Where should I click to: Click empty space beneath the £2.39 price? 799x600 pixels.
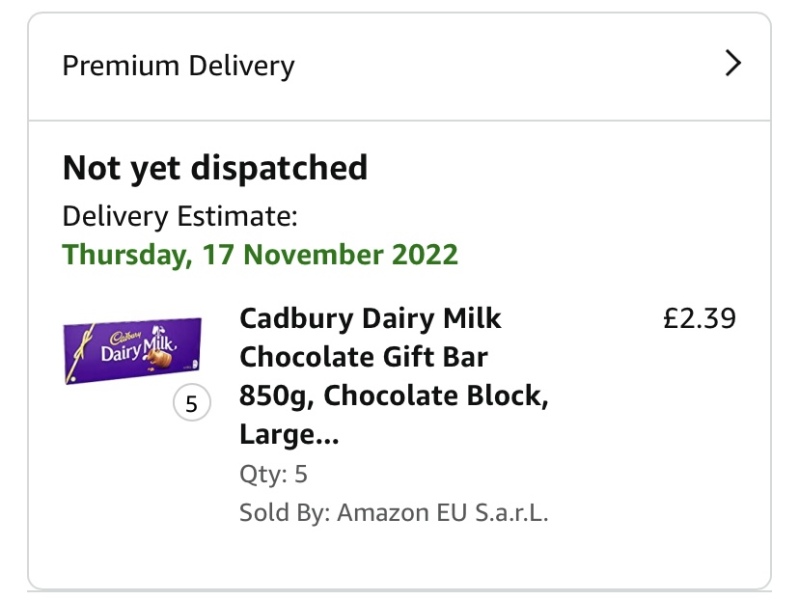pos(699,420)
